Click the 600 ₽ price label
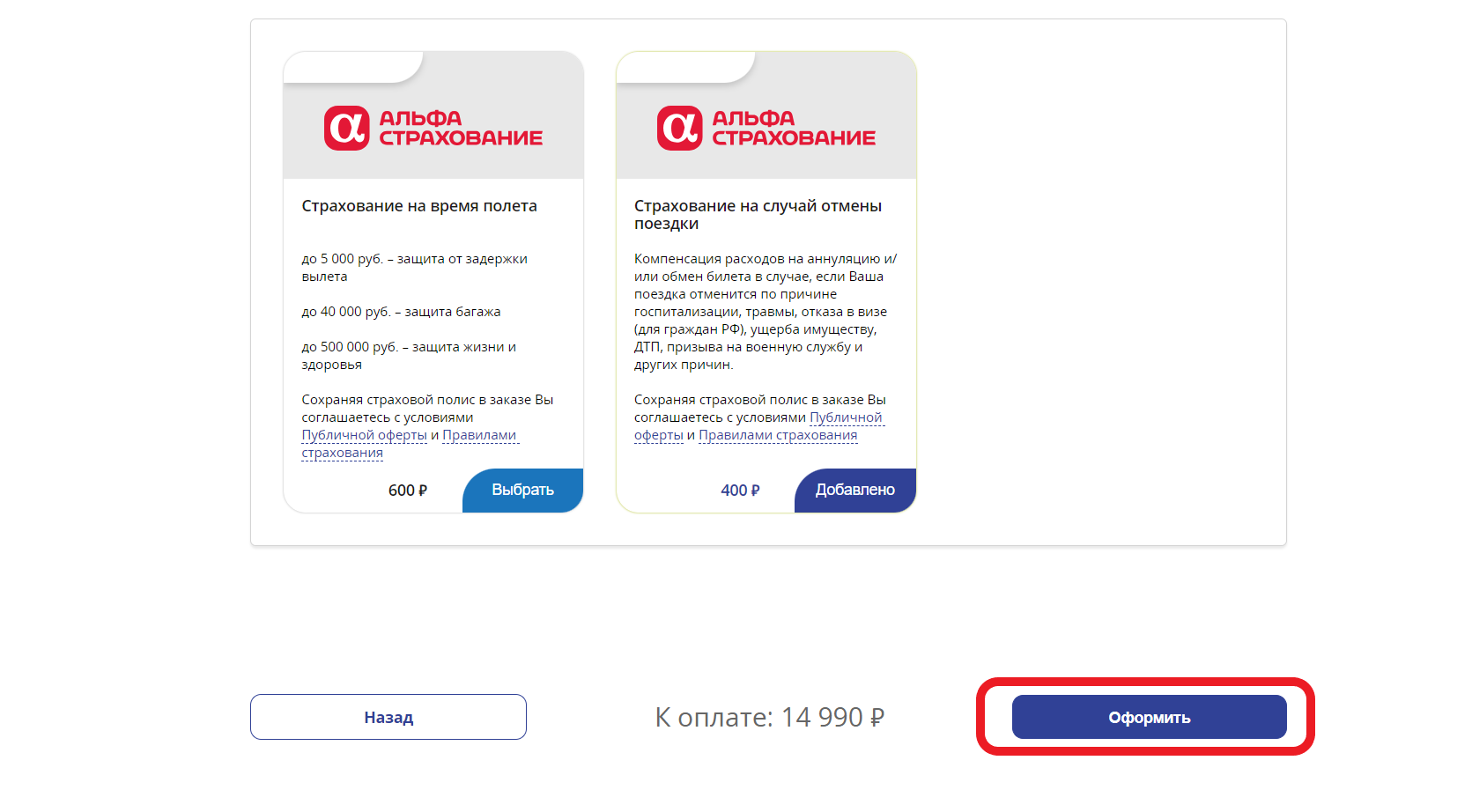This screenshot has width=1472, height=812. click(408, 491)
